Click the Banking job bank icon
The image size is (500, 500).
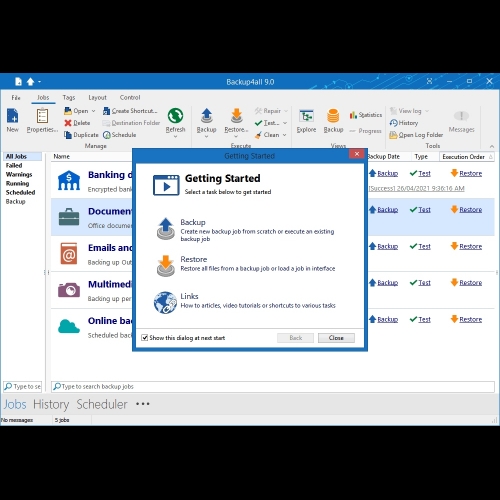pyautogui.click(x=69, y=180)
